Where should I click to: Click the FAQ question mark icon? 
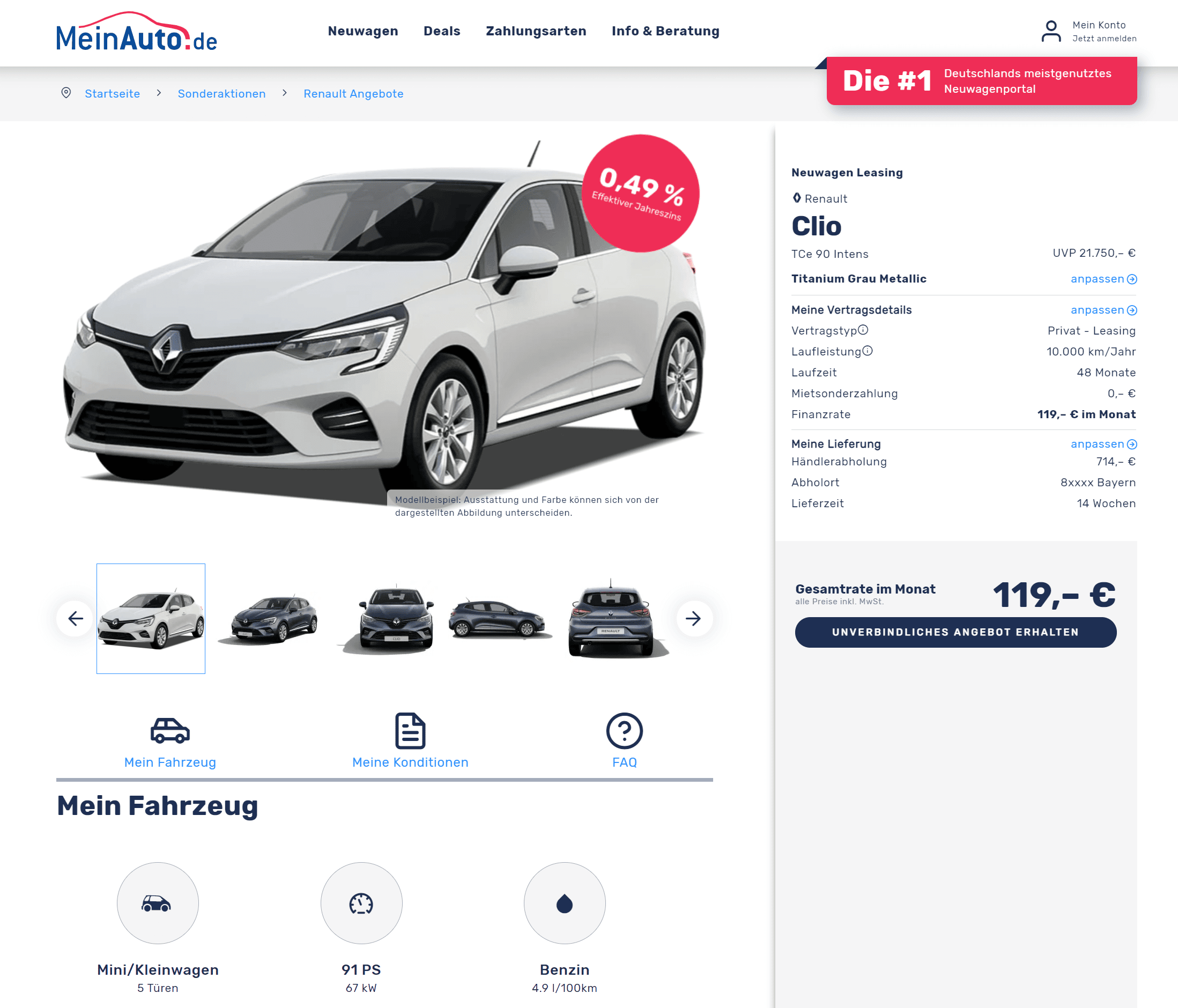pos(624,731)
